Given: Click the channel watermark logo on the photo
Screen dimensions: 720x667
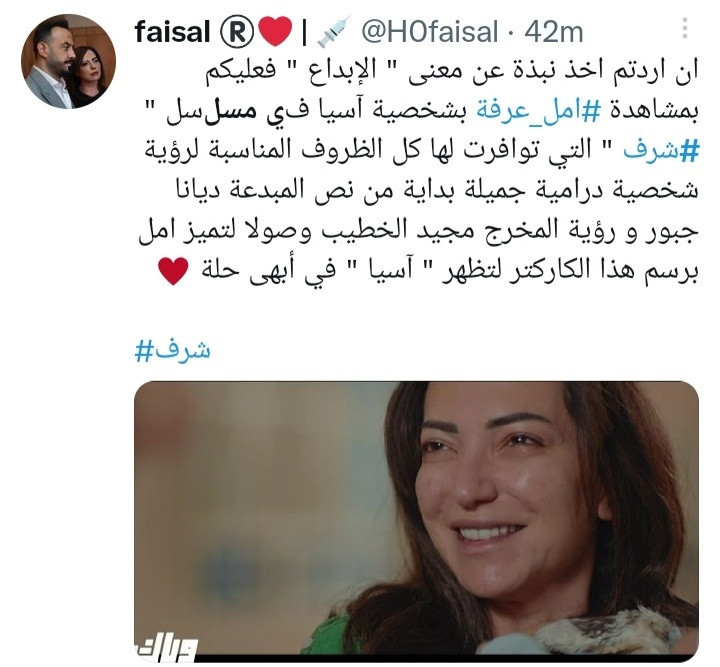Looking at the screenshot, I should [x=167, y=648].
